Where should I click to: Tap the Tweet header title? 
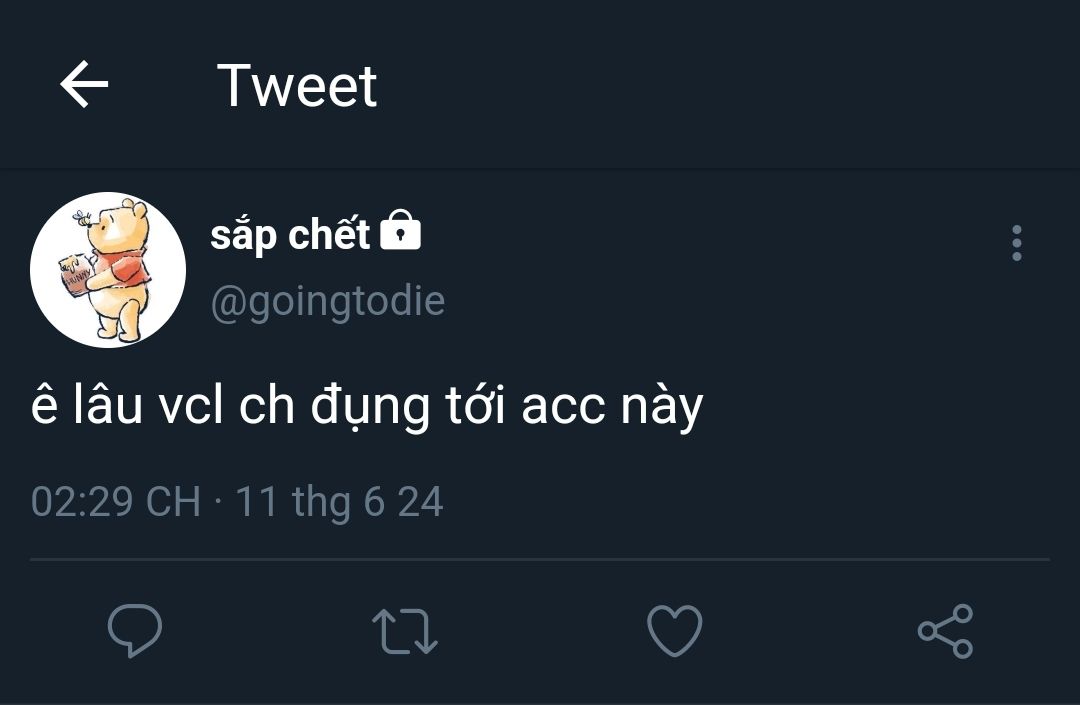point(297,85)
